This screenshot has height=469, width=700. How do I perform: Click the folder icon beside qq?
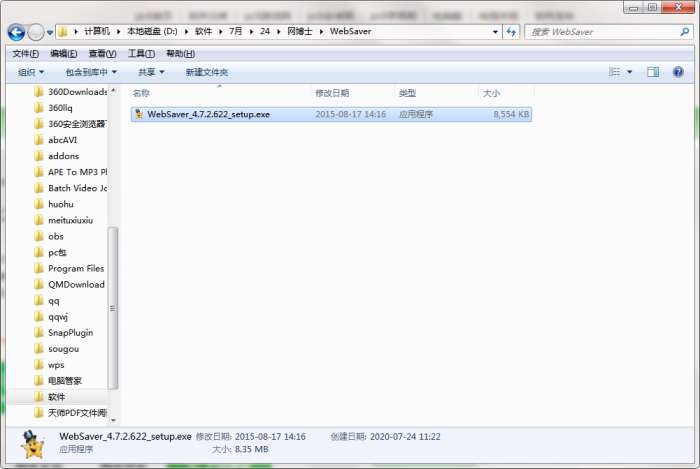[x=39, y=301]
